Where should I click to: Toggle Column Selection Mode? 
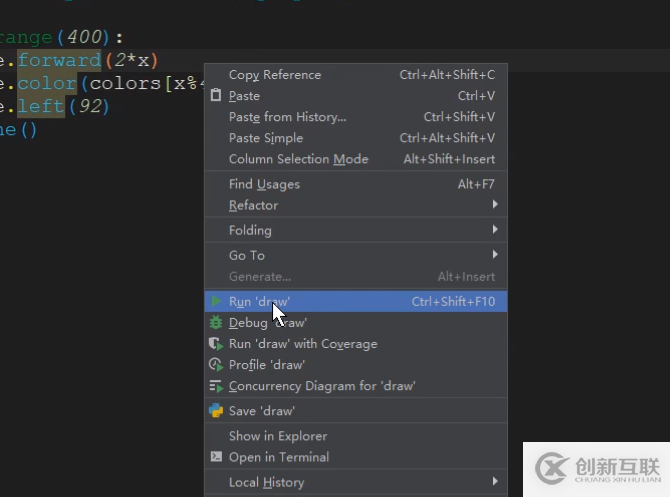pyautogui.click(x=298, y=159)
